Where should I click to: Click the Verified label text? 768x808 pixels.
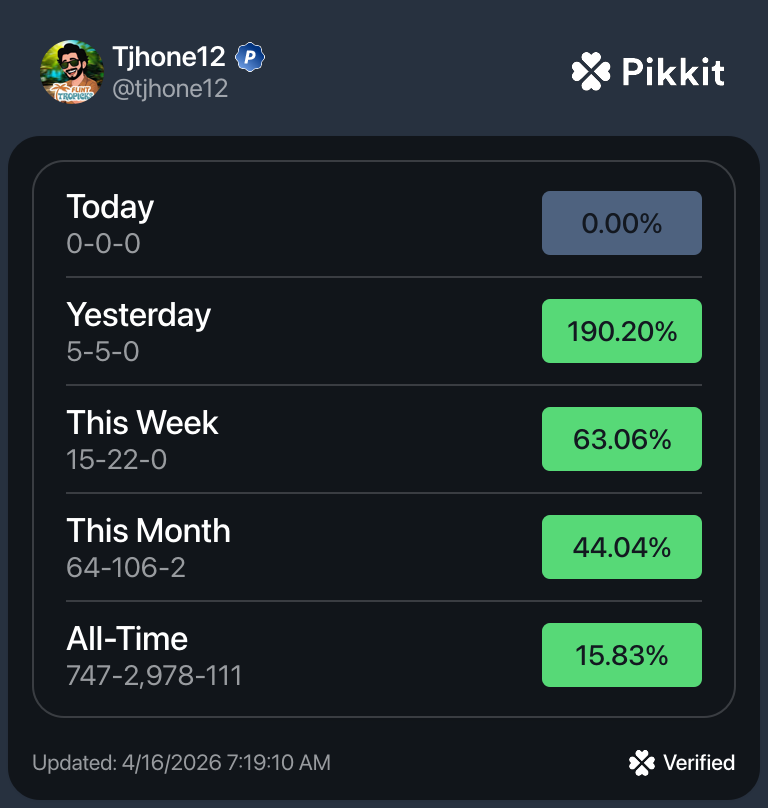tap(699, 763)
